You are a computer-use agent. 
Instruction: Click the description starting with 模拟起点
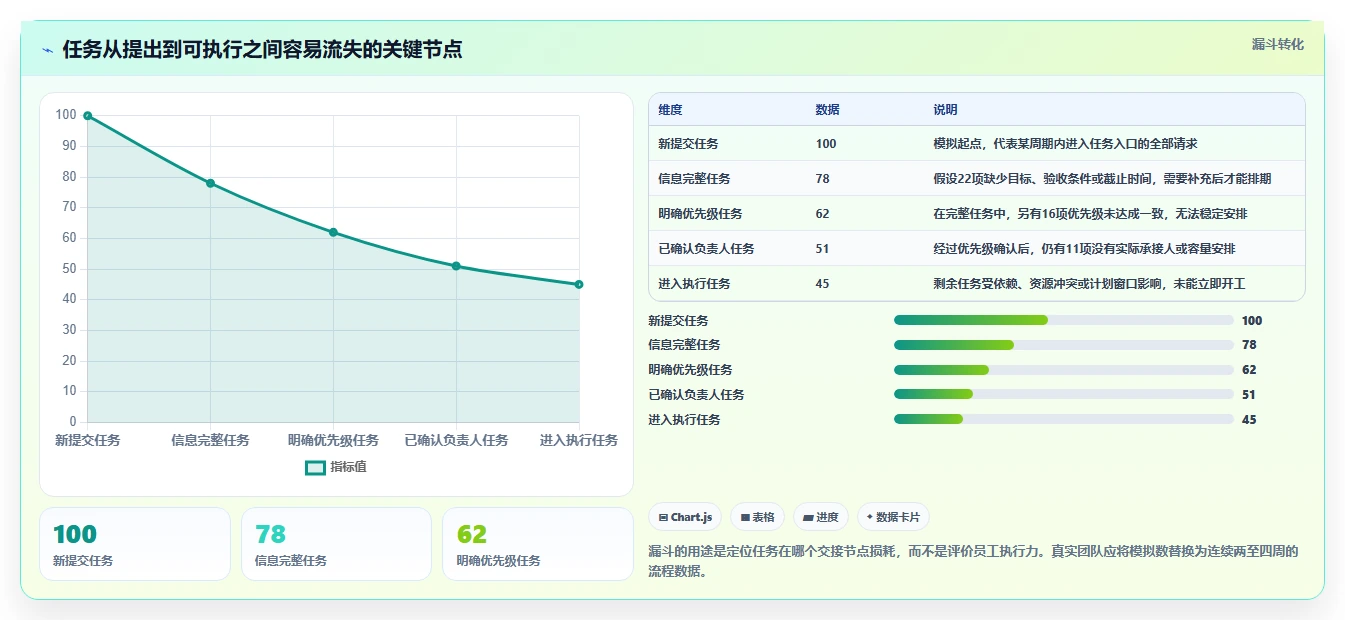click(1065, 144)
